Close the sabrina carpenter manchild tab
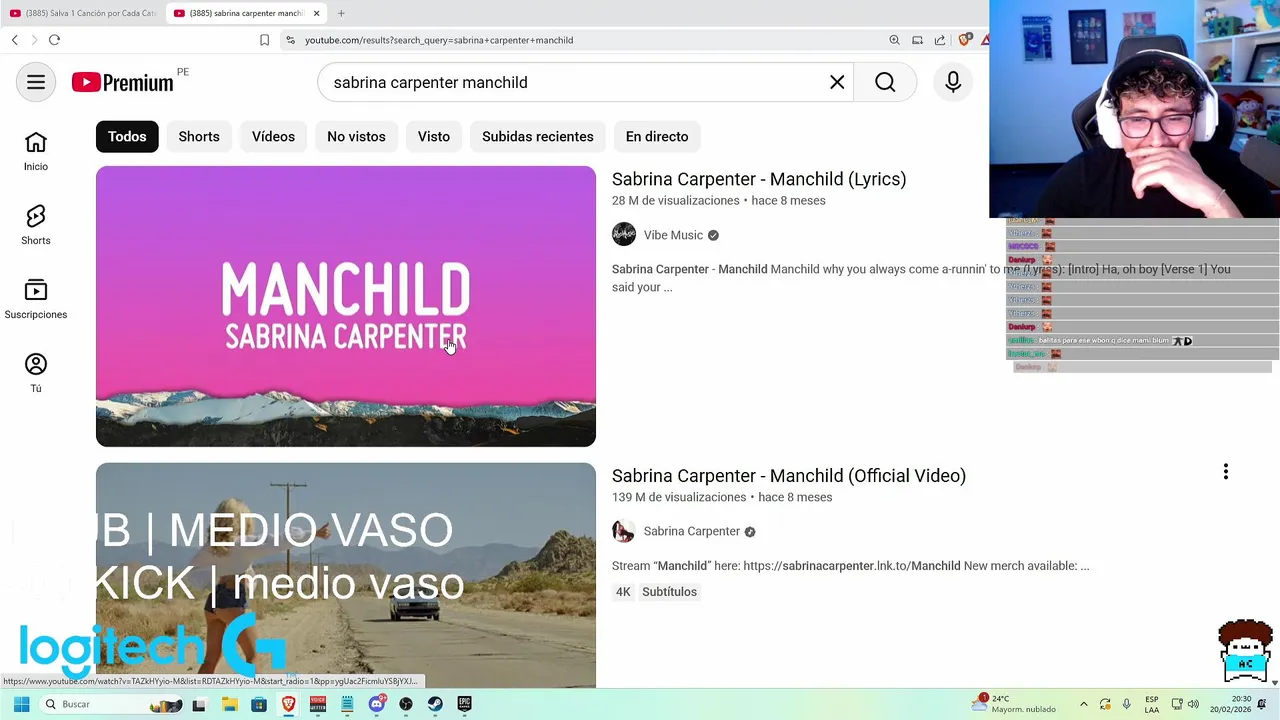 coord(316,13)
